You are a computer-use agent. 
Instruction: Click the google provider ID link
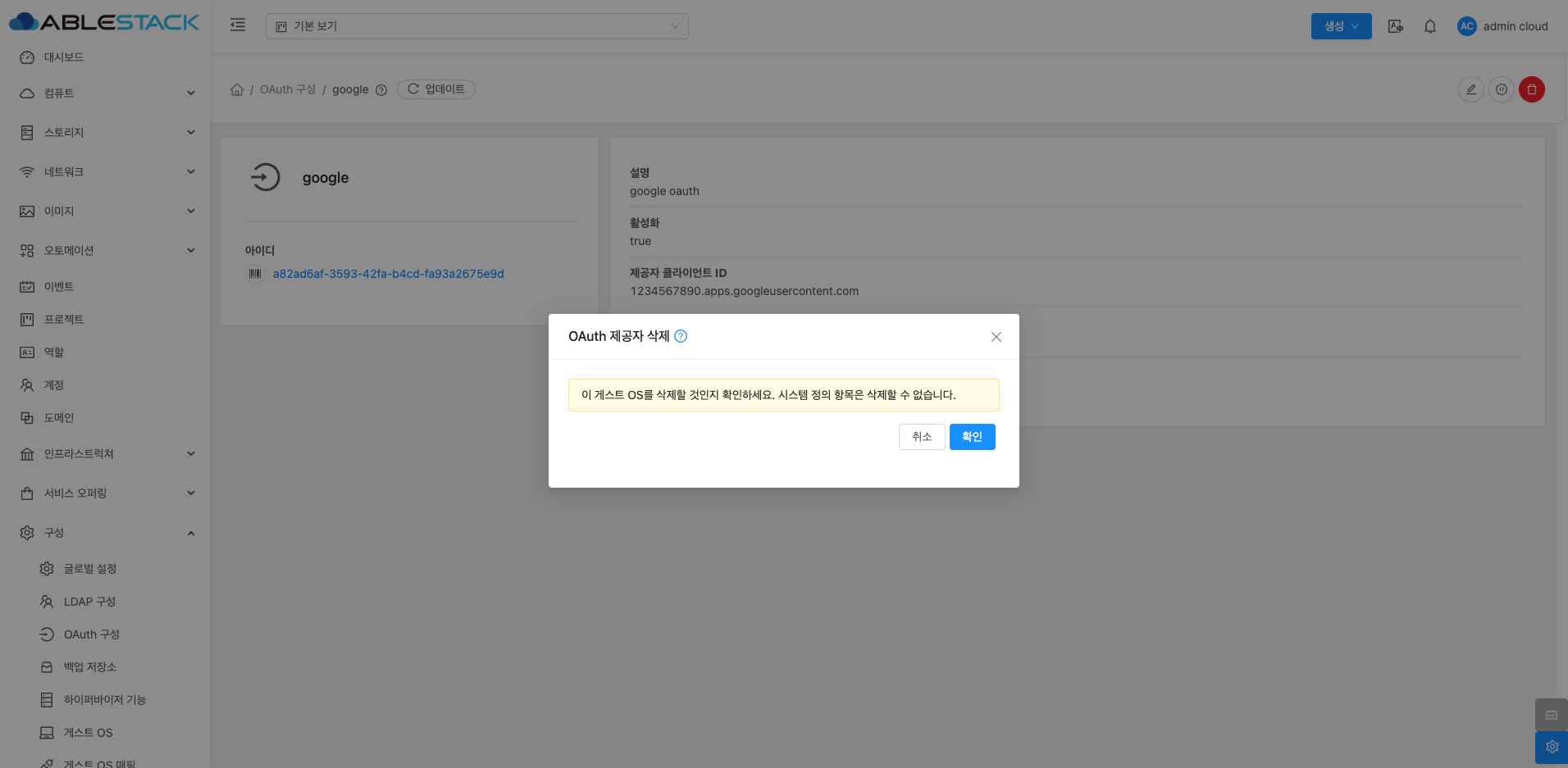tap(389, 274)
